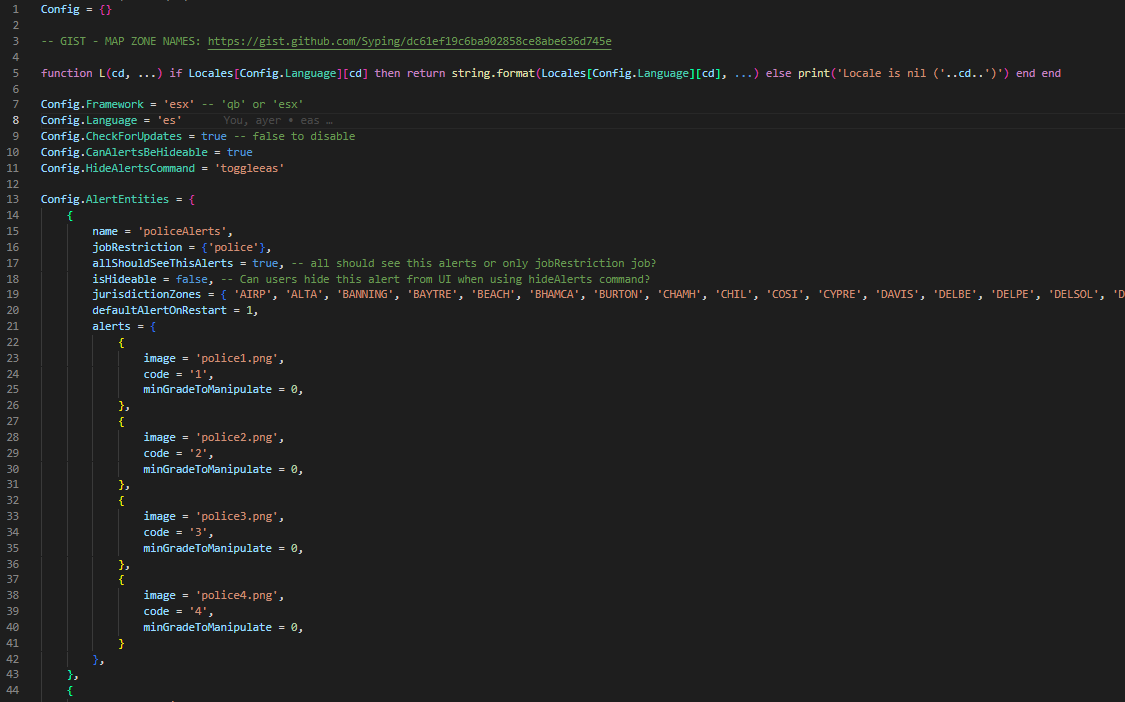This screenshot has width=1125, height=702.
Task: Click line number 13 in the gutter
Action: 13,200
